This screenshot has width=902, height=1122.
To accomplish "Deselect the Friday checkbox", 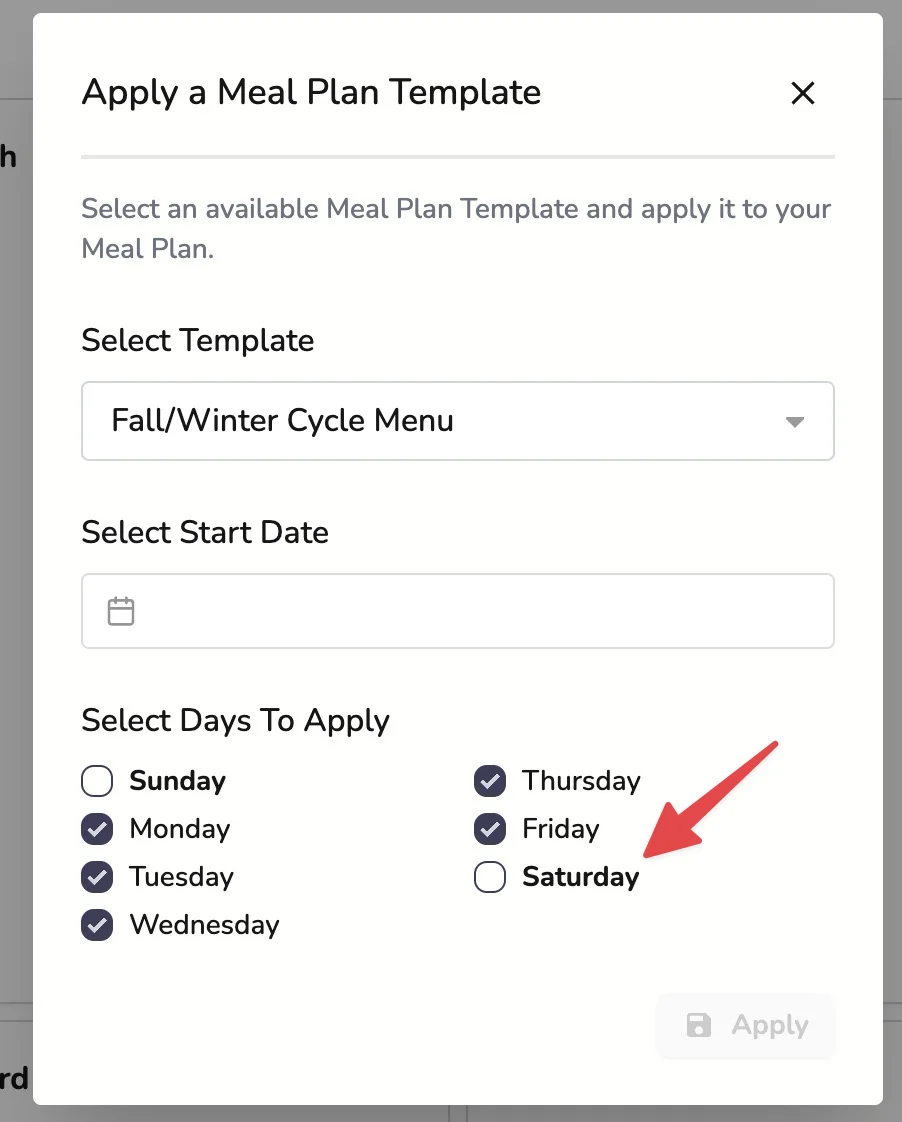I will (x=490, y=829).
